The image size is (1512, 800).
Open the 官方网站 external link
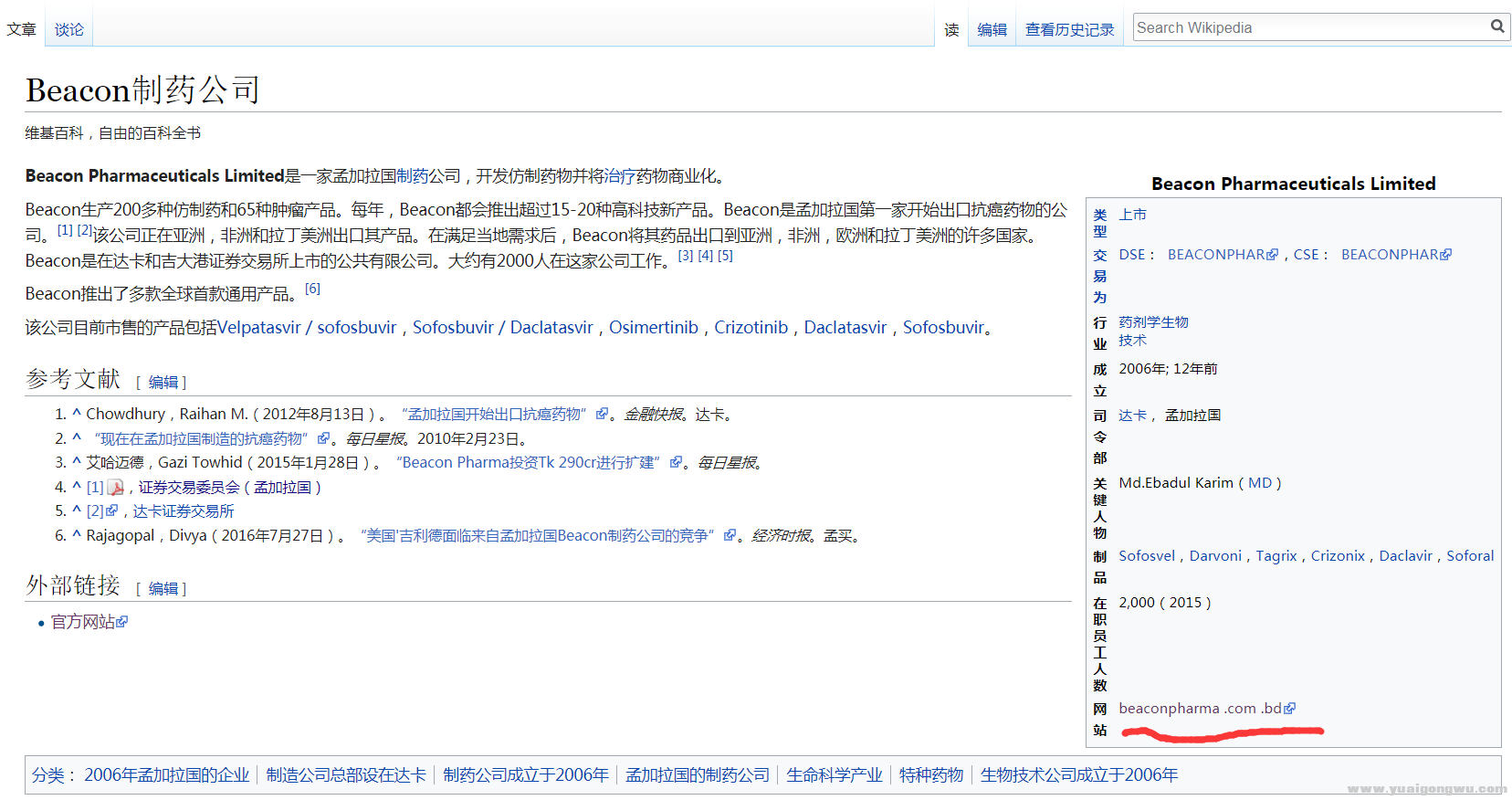pyautogui.click(x=82, y=622)
